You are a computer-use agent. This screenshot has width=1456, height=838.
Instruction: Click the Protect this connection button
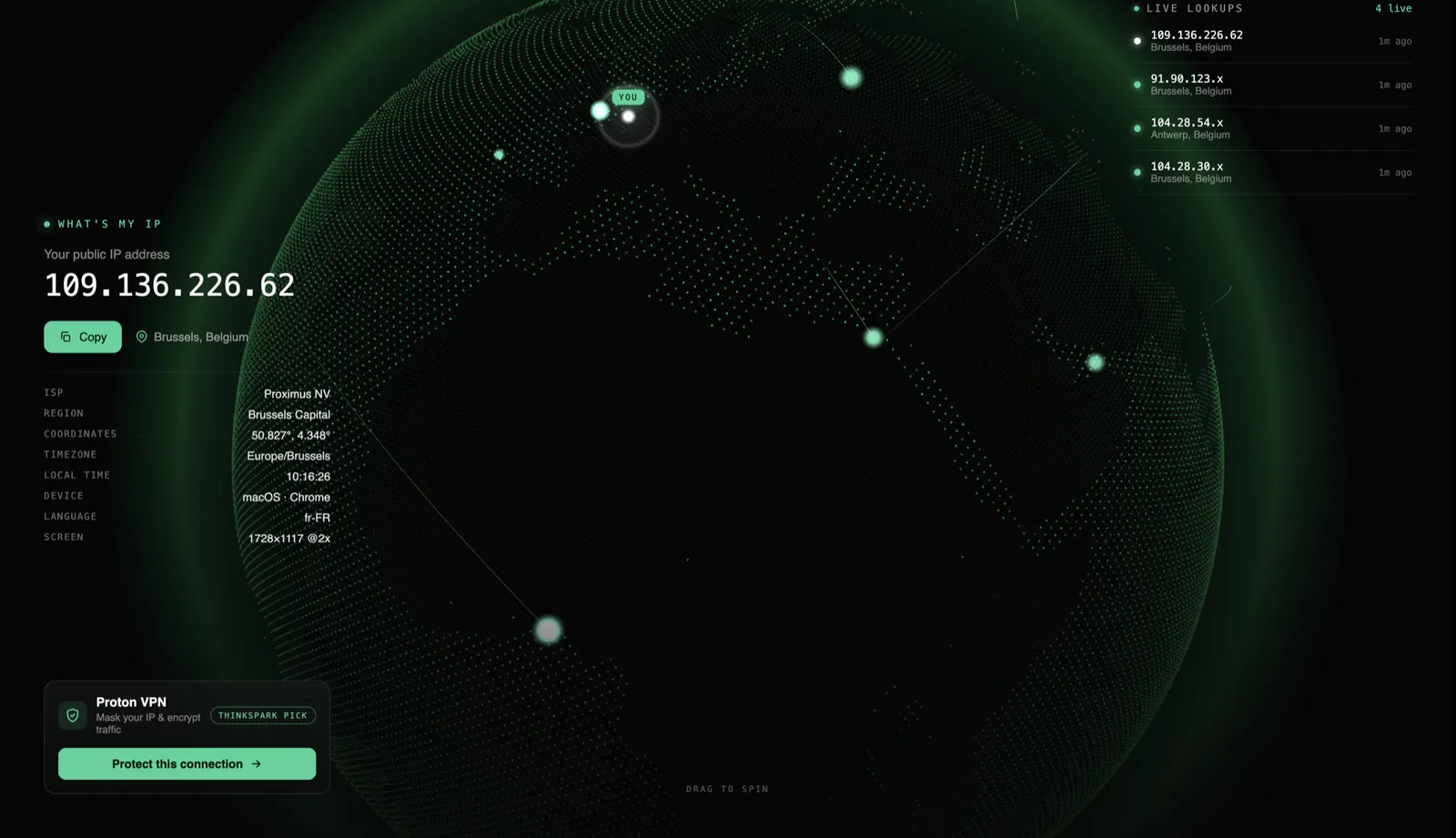[x=187, y=764]
